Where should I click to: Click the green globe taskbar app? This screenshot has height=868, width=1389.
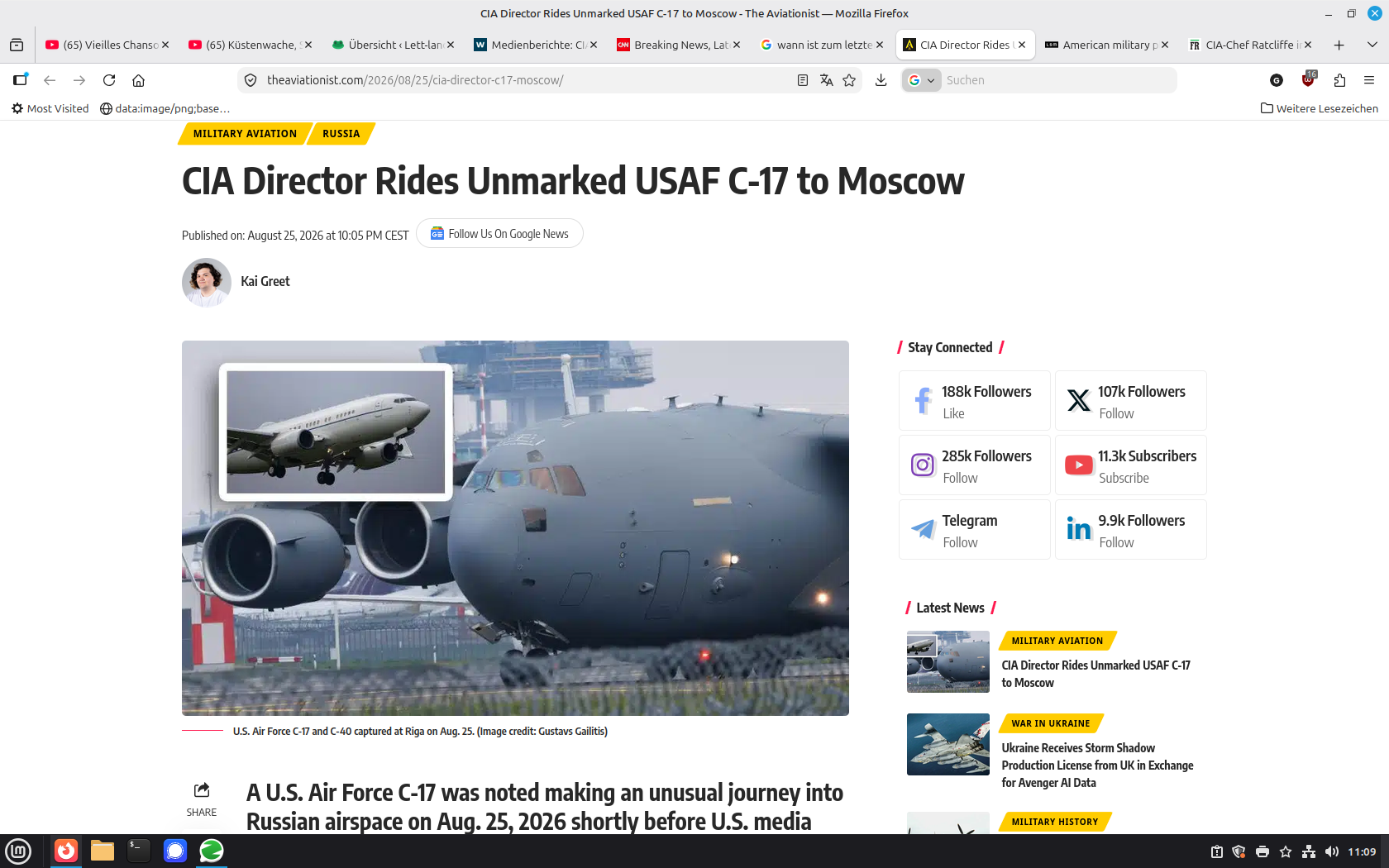pyautogui.click(x=212, y=851)
